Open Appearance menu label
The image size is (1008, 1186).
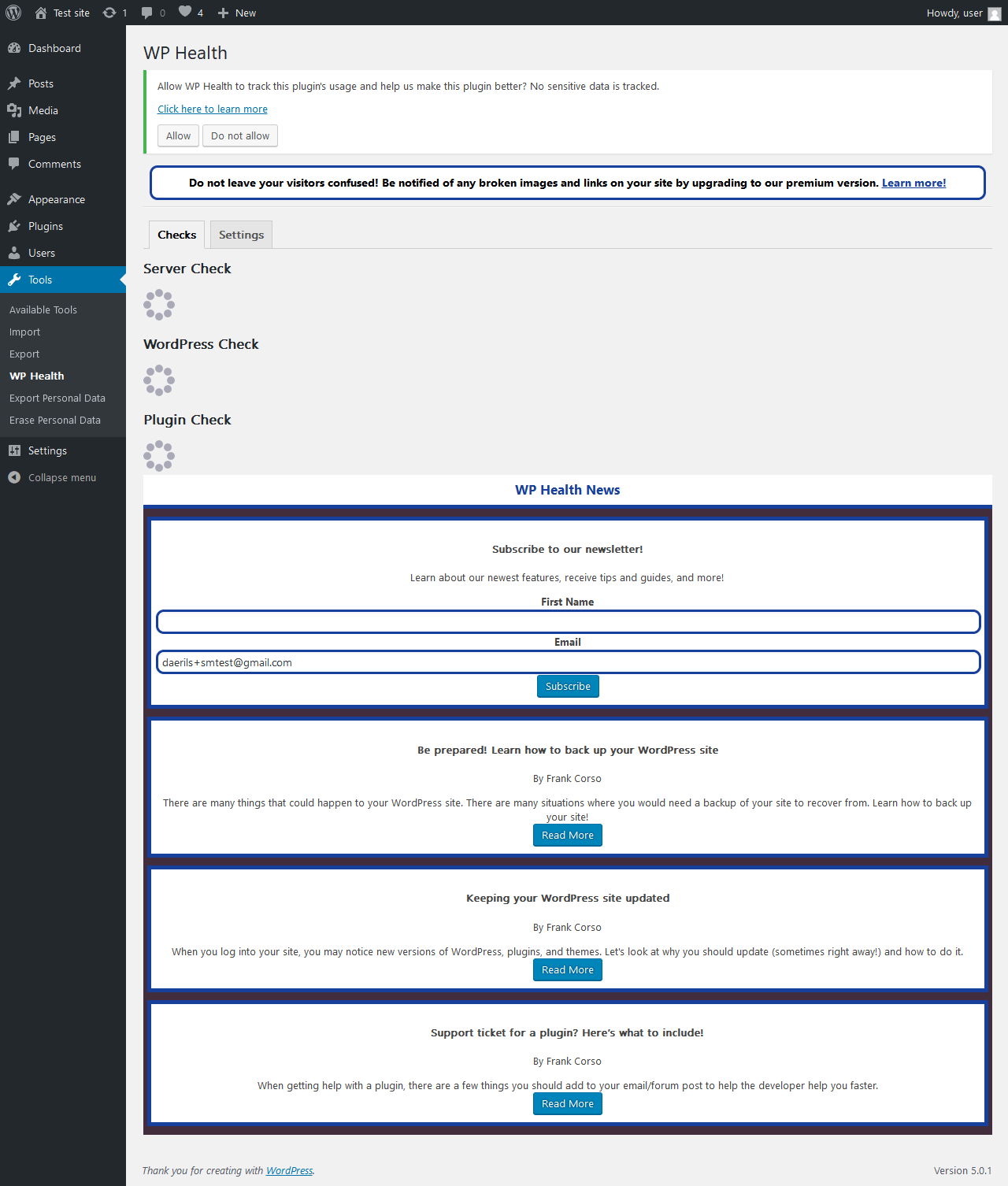(57, 199)
